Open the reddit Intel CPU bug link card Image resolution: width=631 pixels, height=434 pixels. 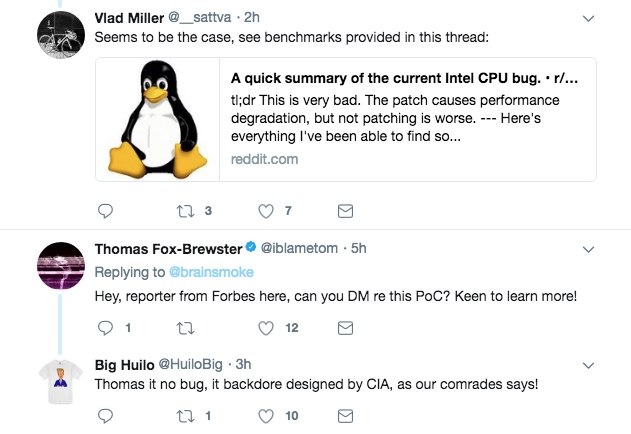pos(409,119)
